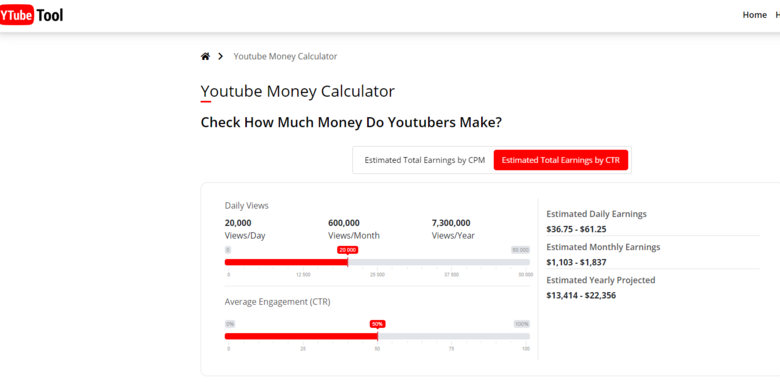Click the Youtube Money Calculator heading
The image size is (780, 382).
[297, 92]
